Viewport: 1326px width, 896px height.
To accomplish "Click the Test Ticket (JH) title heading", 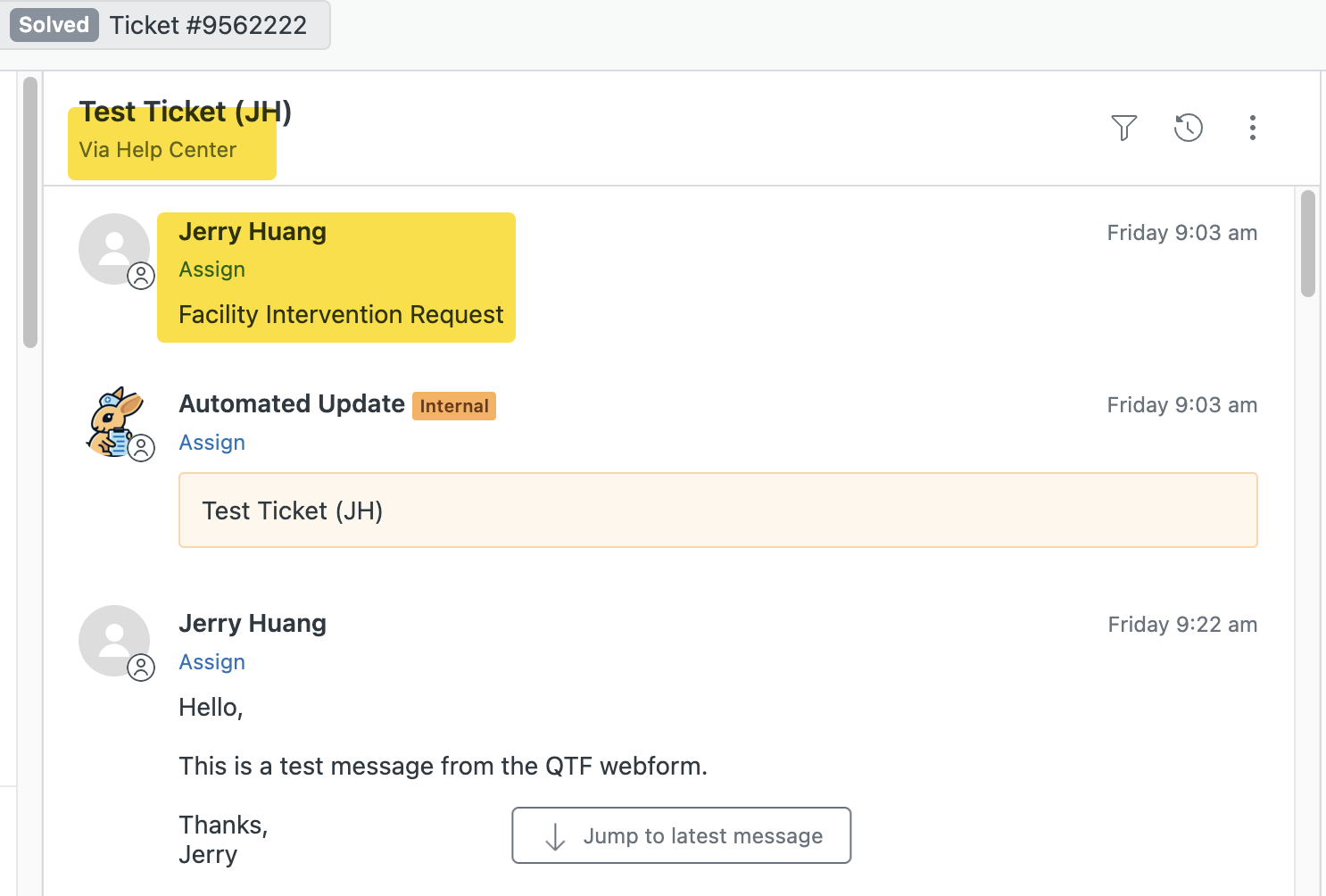I will [185, 112].
